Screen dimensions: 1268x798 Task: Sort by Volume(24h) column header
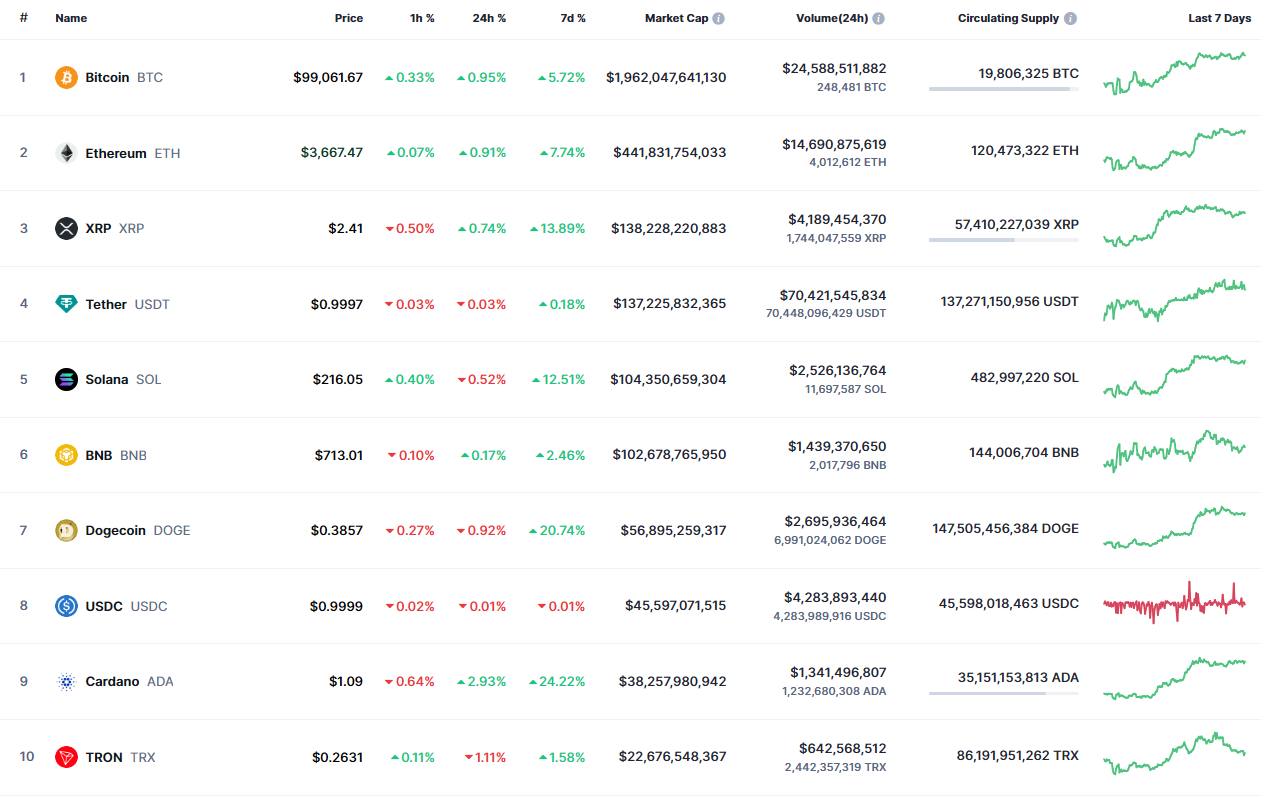(x=832, y=18)
